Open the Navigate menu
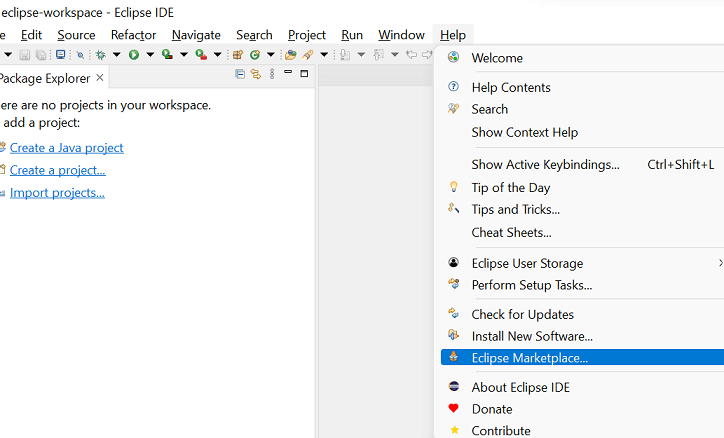The width and height of the screenshot is (724, 438). (196, 35)
